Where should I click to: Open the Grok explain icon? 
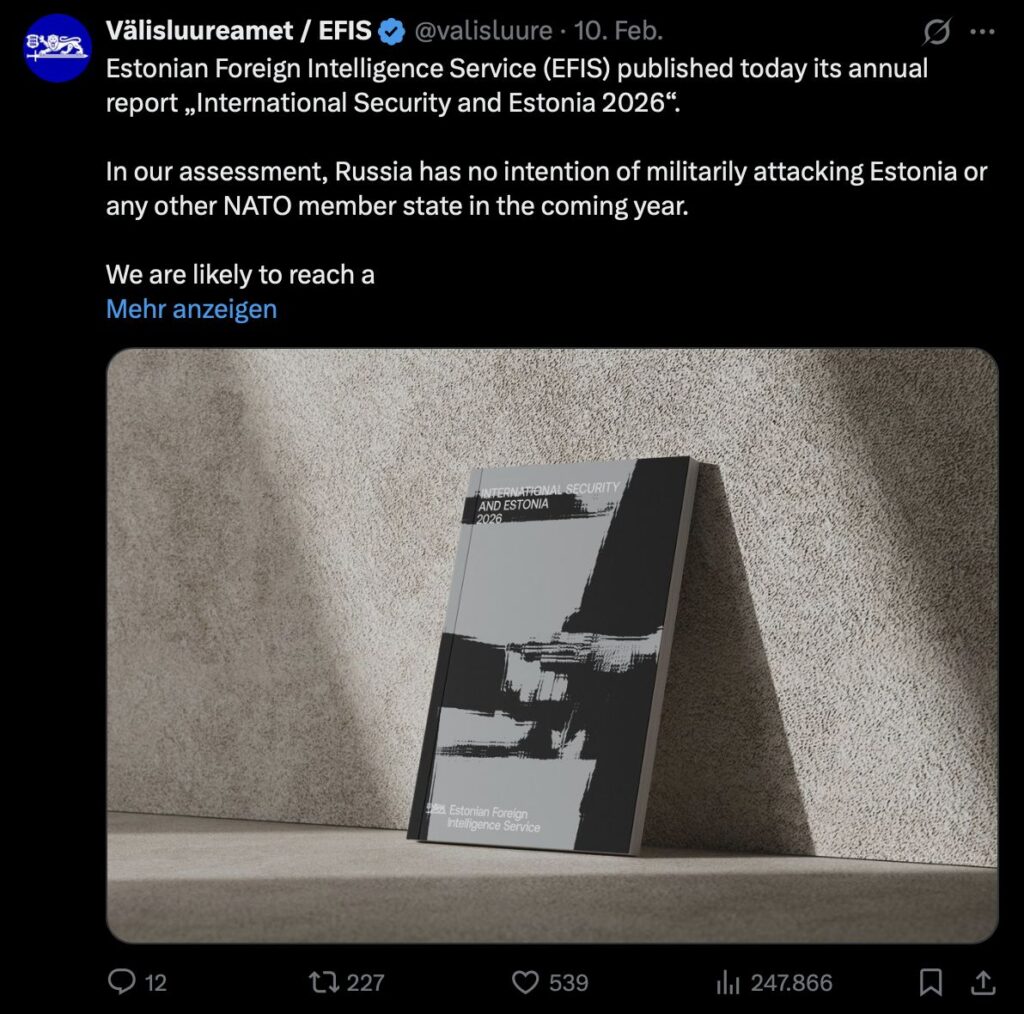pos(936,31)
